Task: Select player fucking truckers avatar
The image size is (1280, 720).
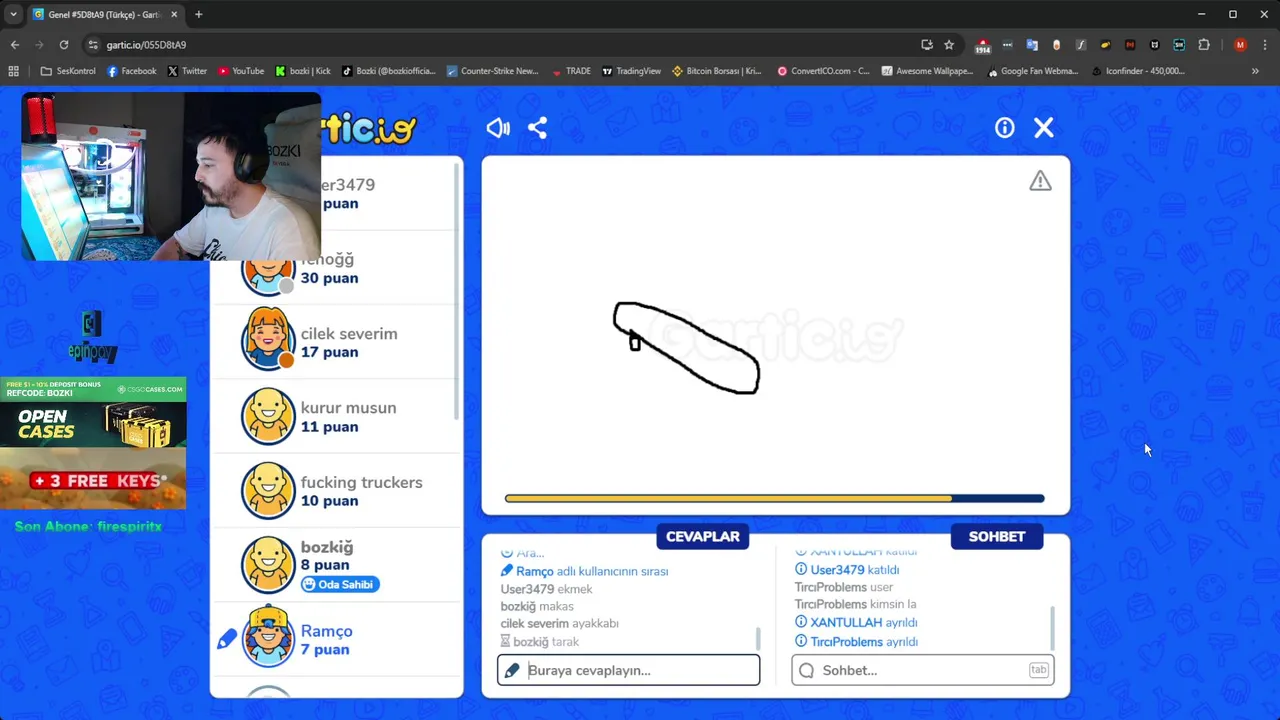Action: coord(268,491)
